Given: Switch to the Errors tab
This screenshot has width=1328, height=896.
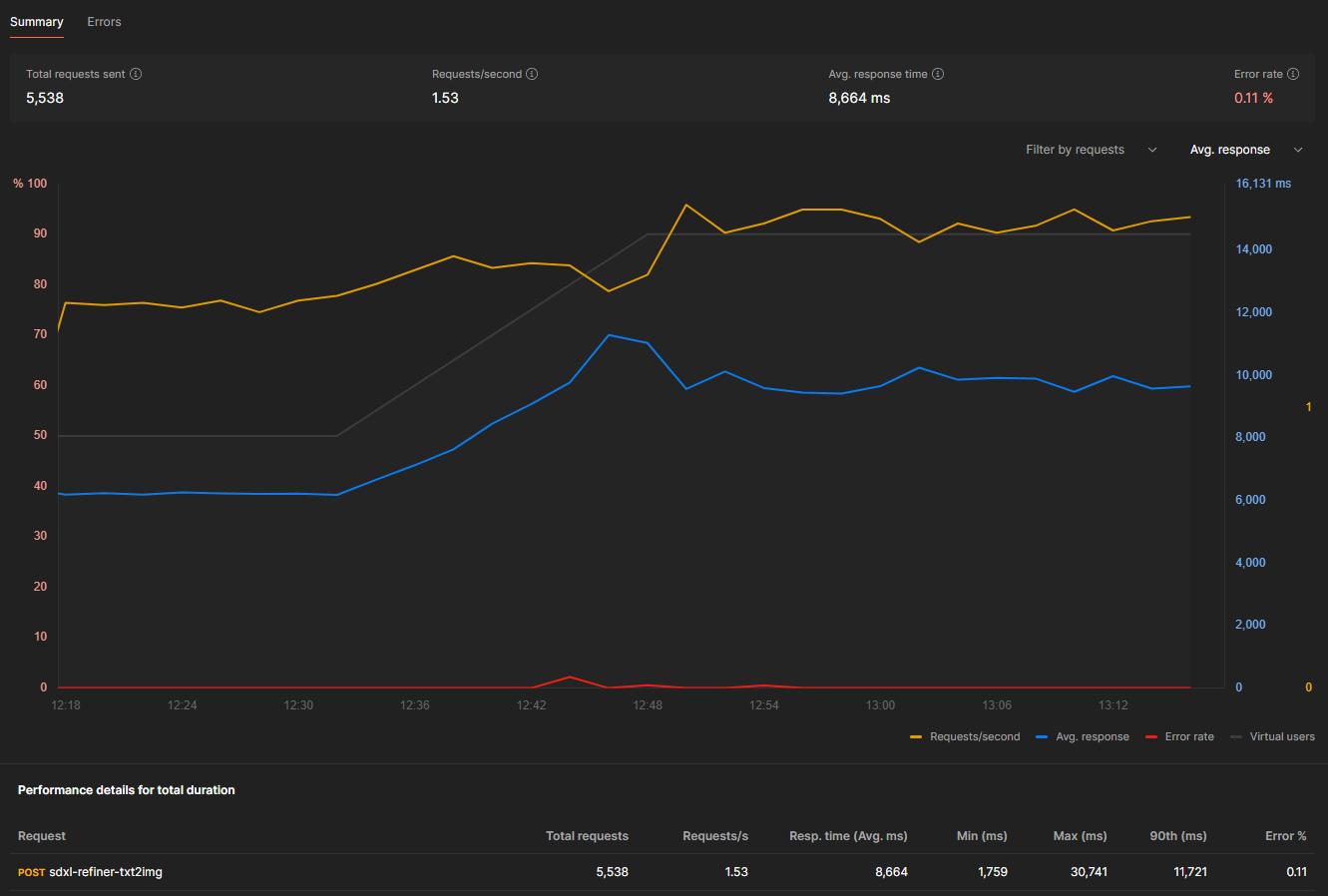Looking at the screenshot, I should [104, 22].
